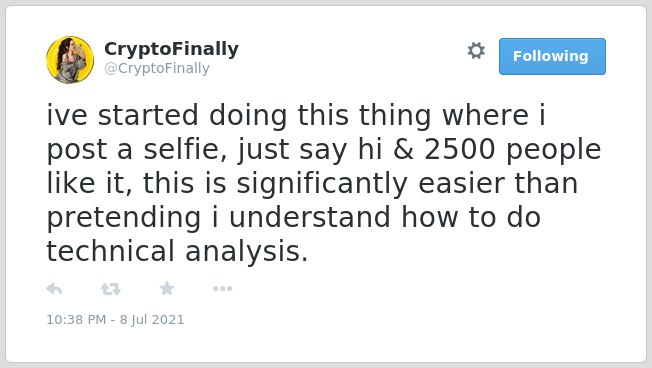Click the Following button to unfollow

click(552, 57)
